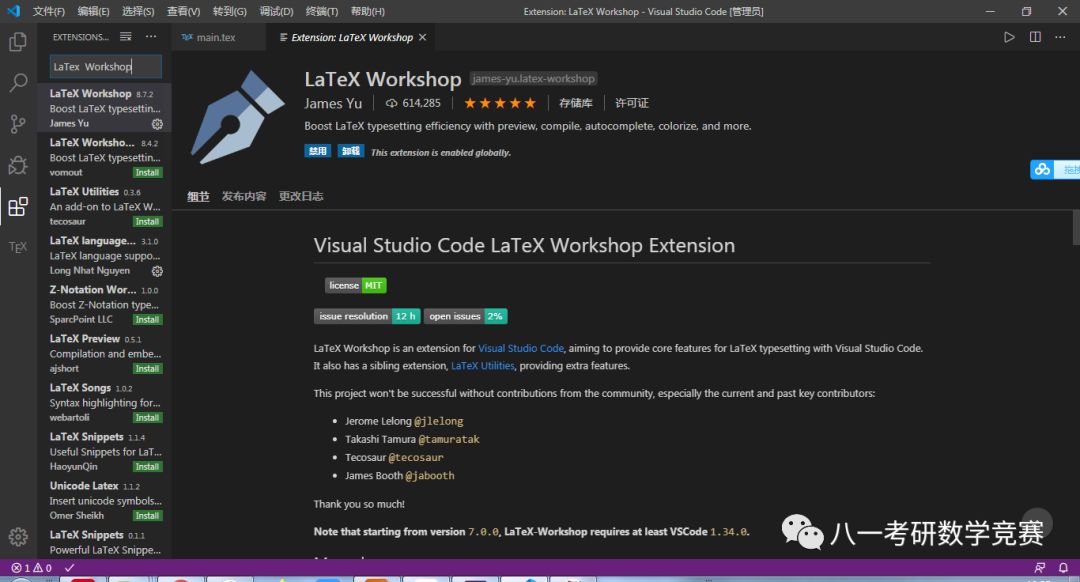Click the license MIT badge
This screenshot has width=1080, height=582.
point(356,285)
